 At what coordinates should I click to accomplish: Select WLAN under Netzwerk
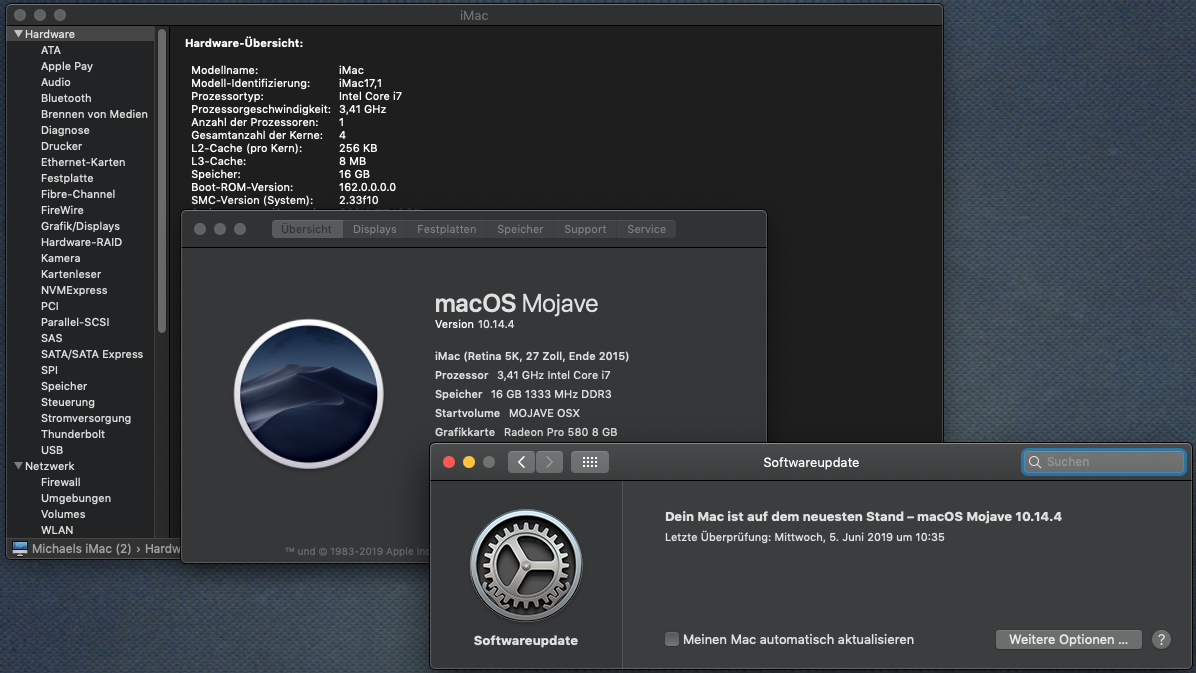tap(56, 530)
